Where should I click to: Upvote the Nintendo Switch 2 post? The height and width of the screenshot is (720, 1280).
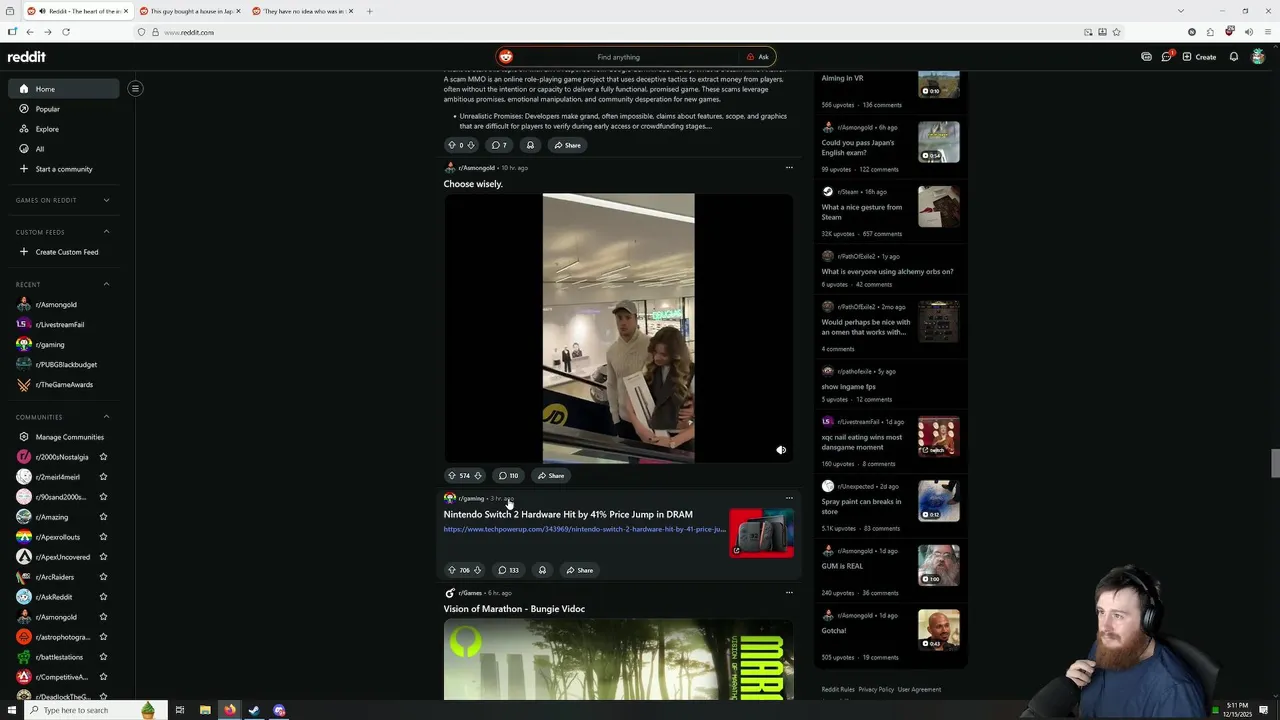point(451,570)
